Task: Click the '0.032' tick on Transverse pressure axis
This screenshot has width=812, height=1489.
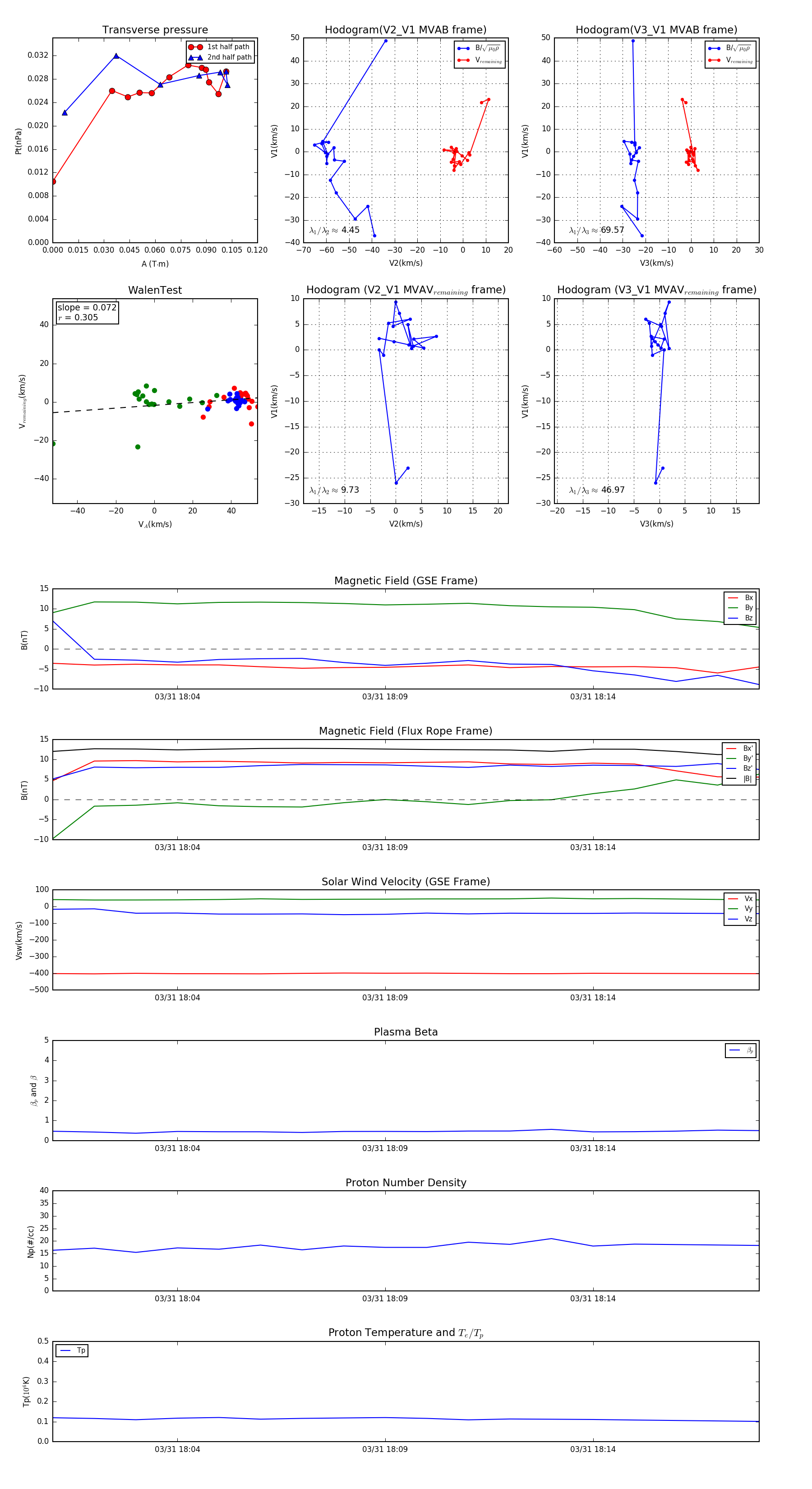Action: click(38, 55)
